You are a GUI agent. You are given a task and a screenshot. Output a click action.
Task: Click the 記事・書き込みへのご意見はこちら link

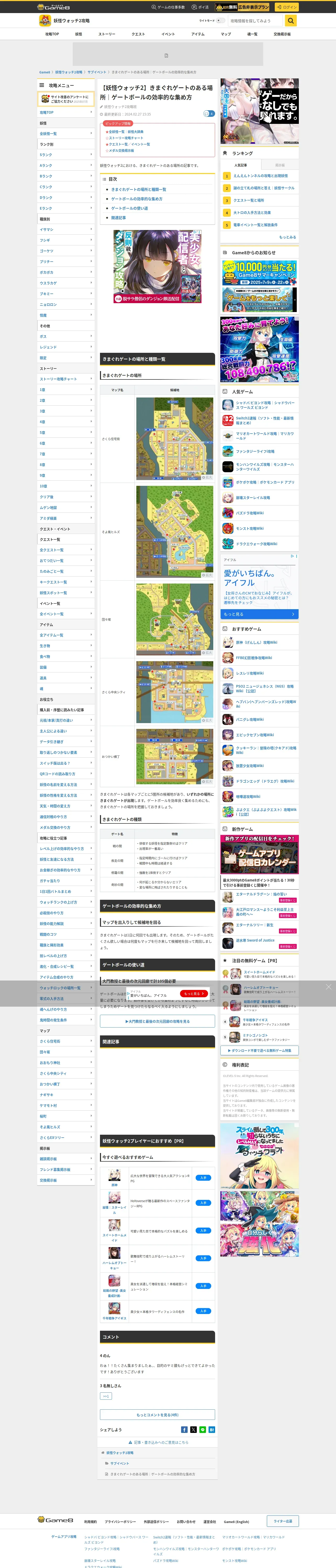tap(159, 1442)
